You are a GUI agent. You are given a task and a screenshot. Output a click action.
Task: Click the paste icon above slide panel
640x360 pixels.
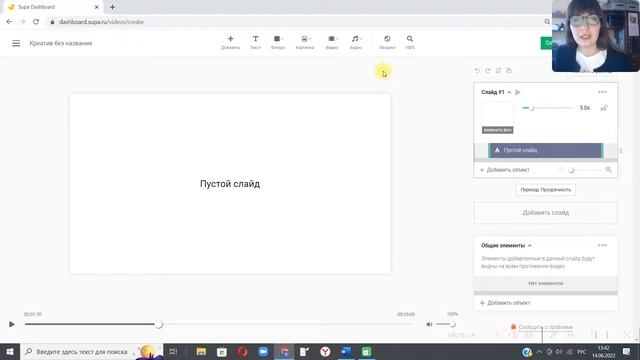[x=509, y=71]
